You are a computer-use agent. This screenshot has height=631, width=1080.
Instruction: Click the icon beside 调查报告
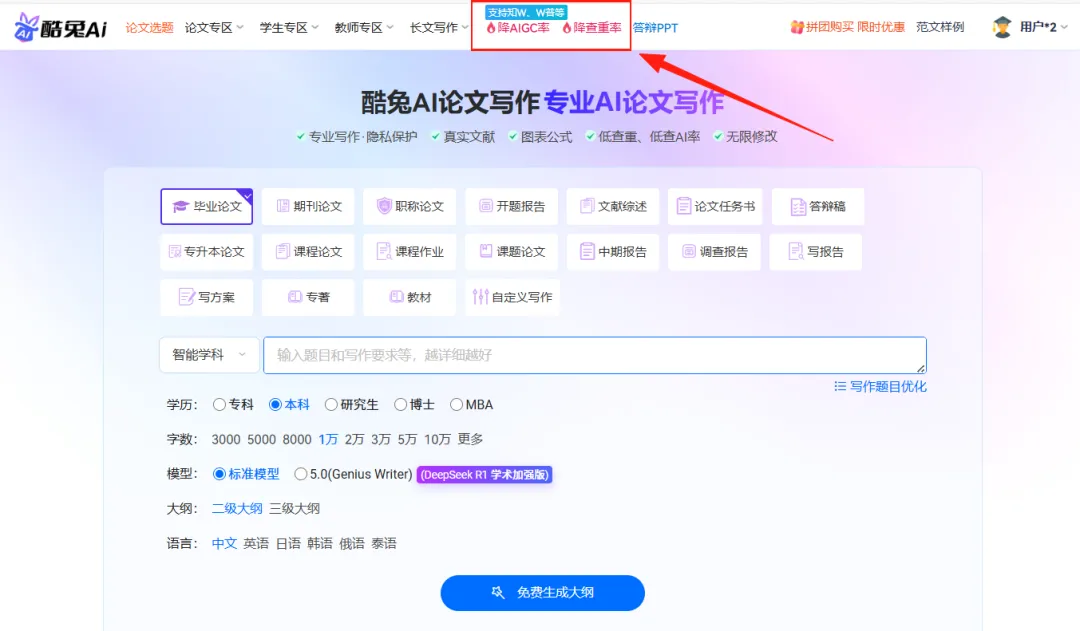[x=689, y=251]
